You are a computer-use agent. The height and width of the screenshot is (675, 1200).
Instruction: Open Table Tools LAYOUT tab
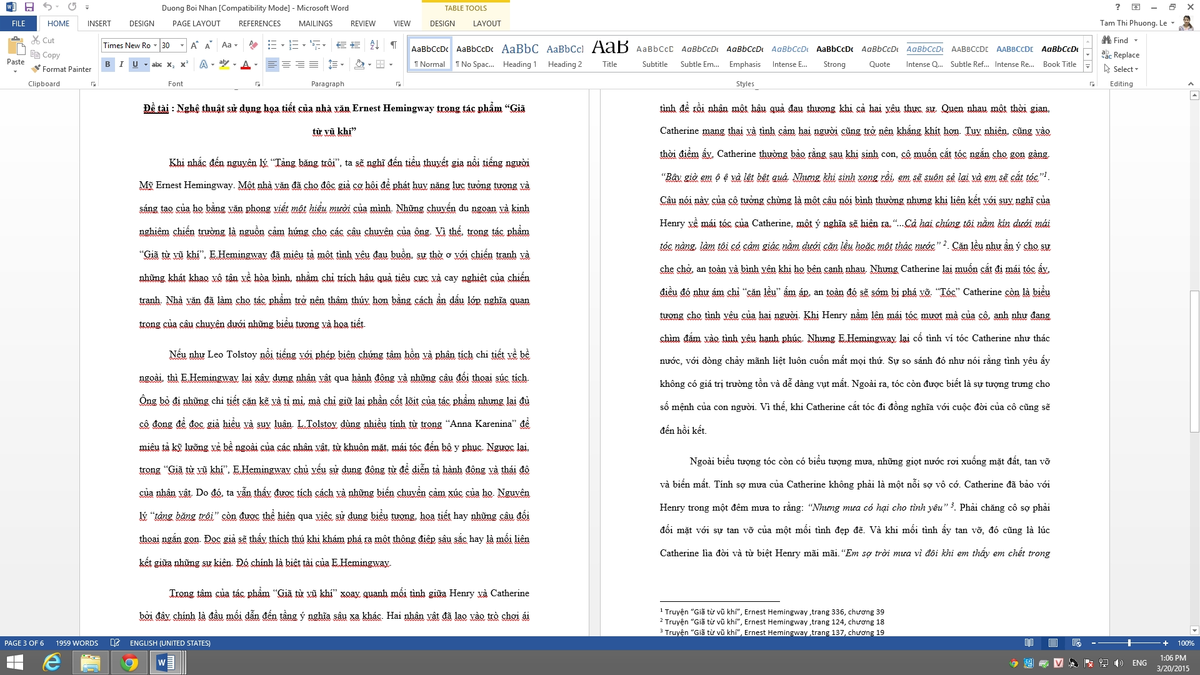click(x=487, y=23)
